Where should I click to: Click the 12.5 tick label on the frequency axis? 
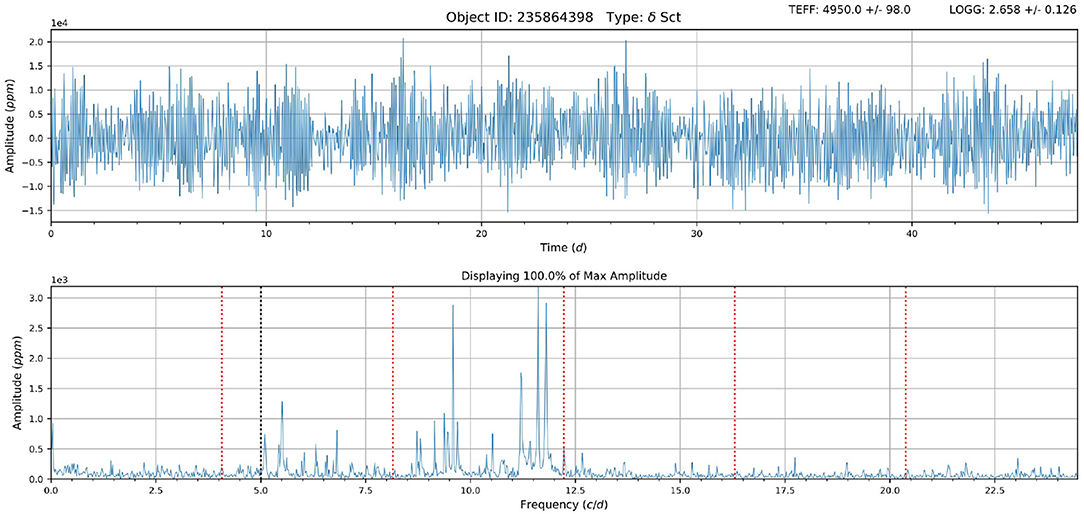575,491
